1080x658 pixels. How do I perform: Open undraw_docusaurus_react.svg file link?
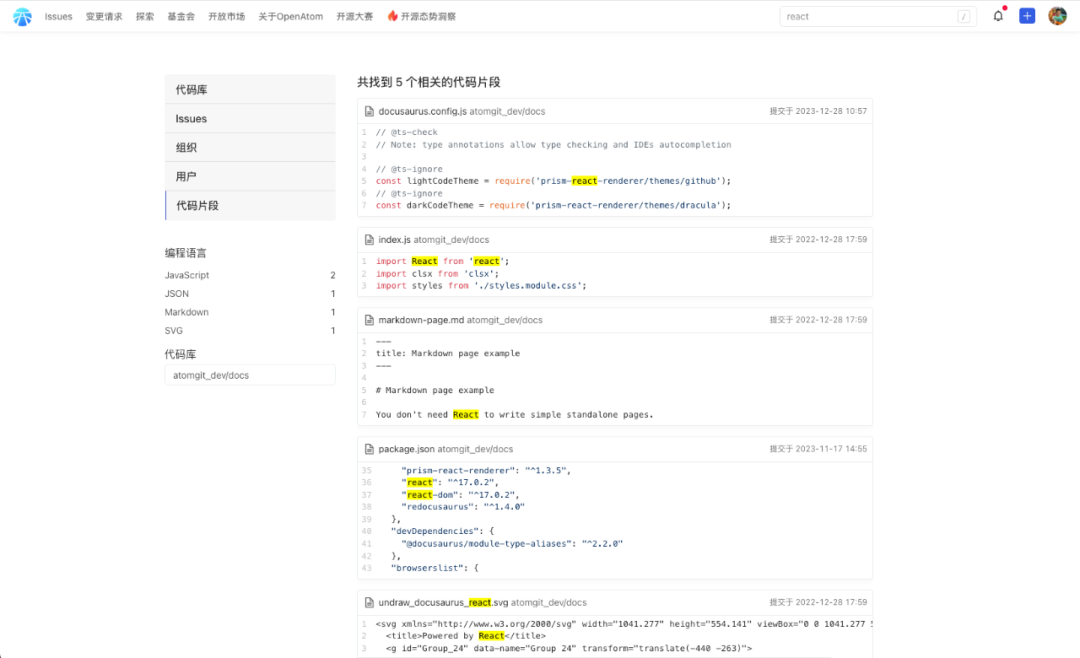click(443, 602)
